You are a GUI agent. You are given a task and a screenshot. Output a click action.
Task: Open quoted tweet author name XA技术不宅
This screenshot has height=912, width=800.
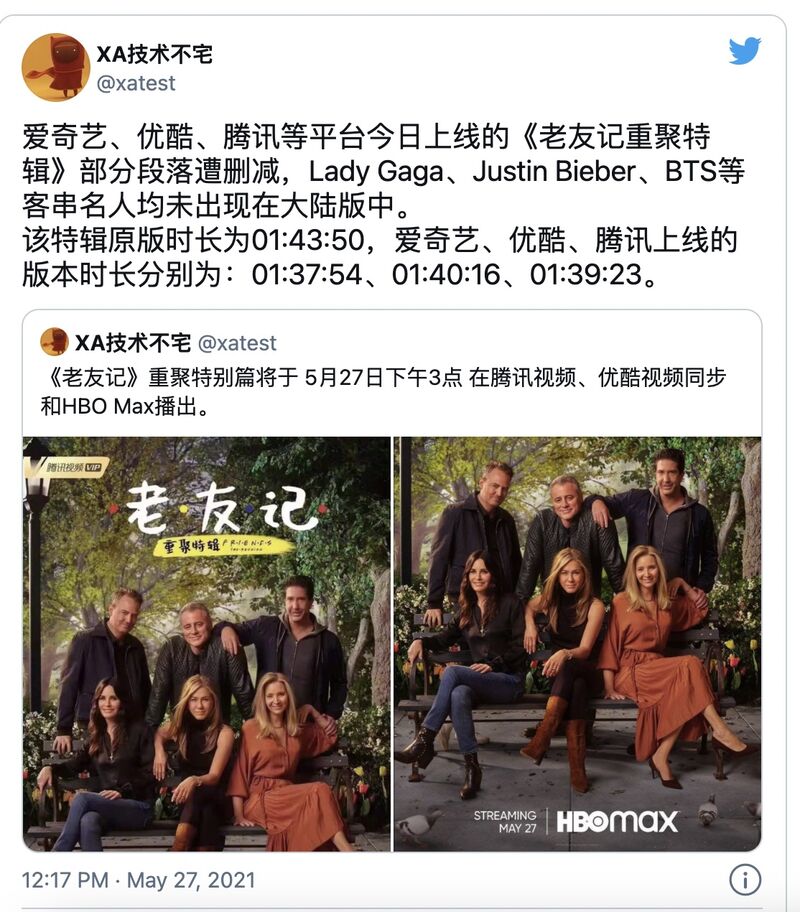click(133, 343)
